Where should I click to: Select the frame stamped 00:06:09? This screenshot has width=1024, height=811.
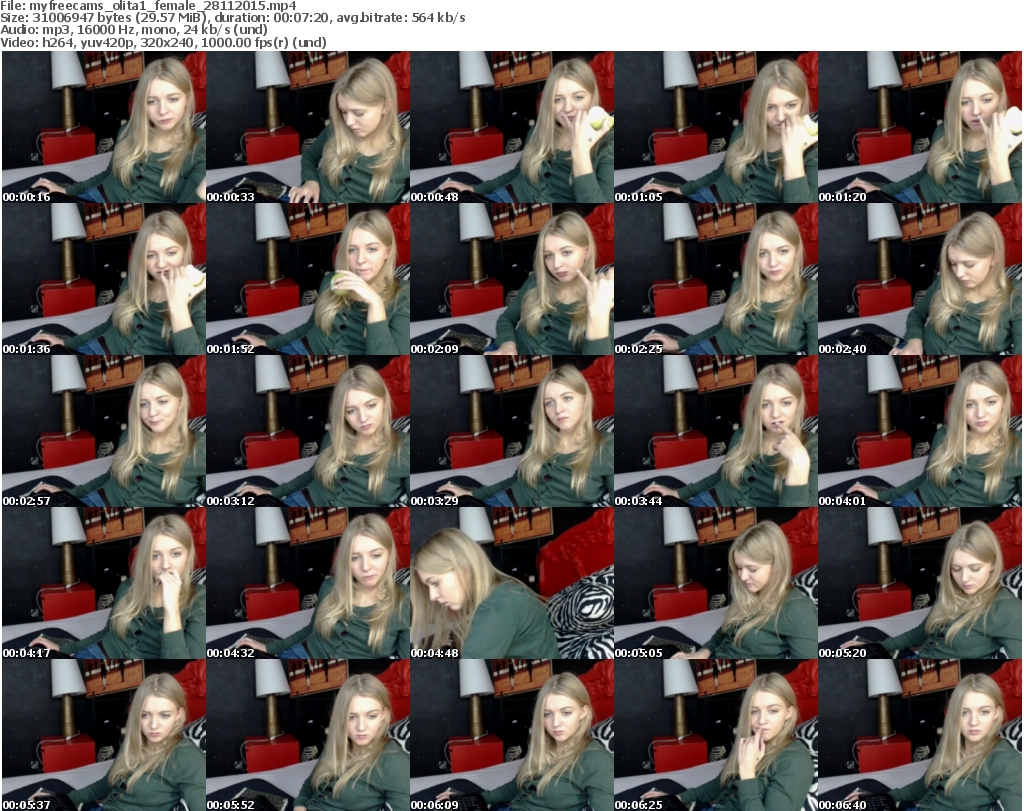[x=512, y=735]
